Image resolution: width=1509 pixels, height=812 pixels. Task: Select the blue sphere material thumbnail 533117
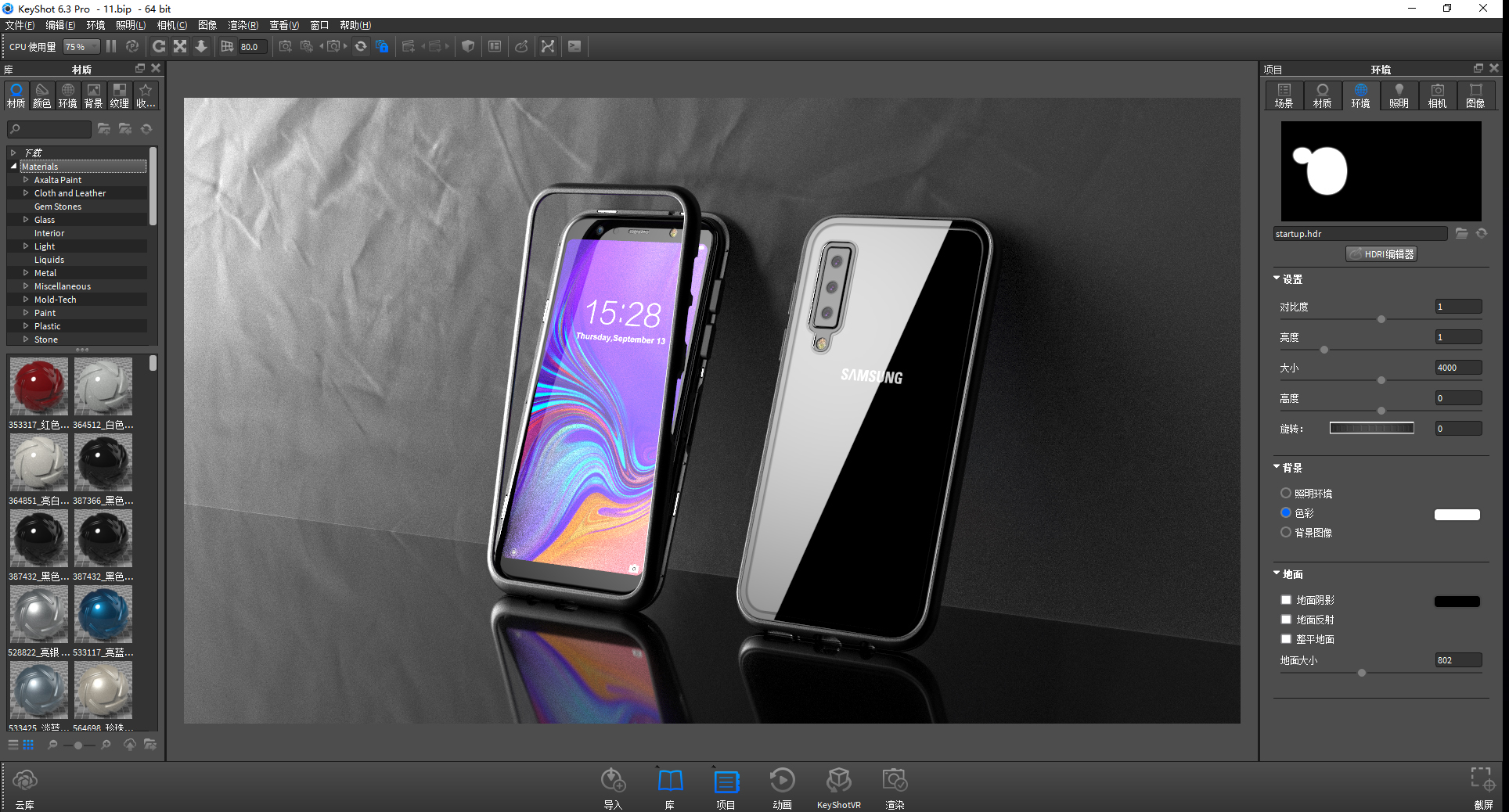pyautogui.click(x=103, y=614)
